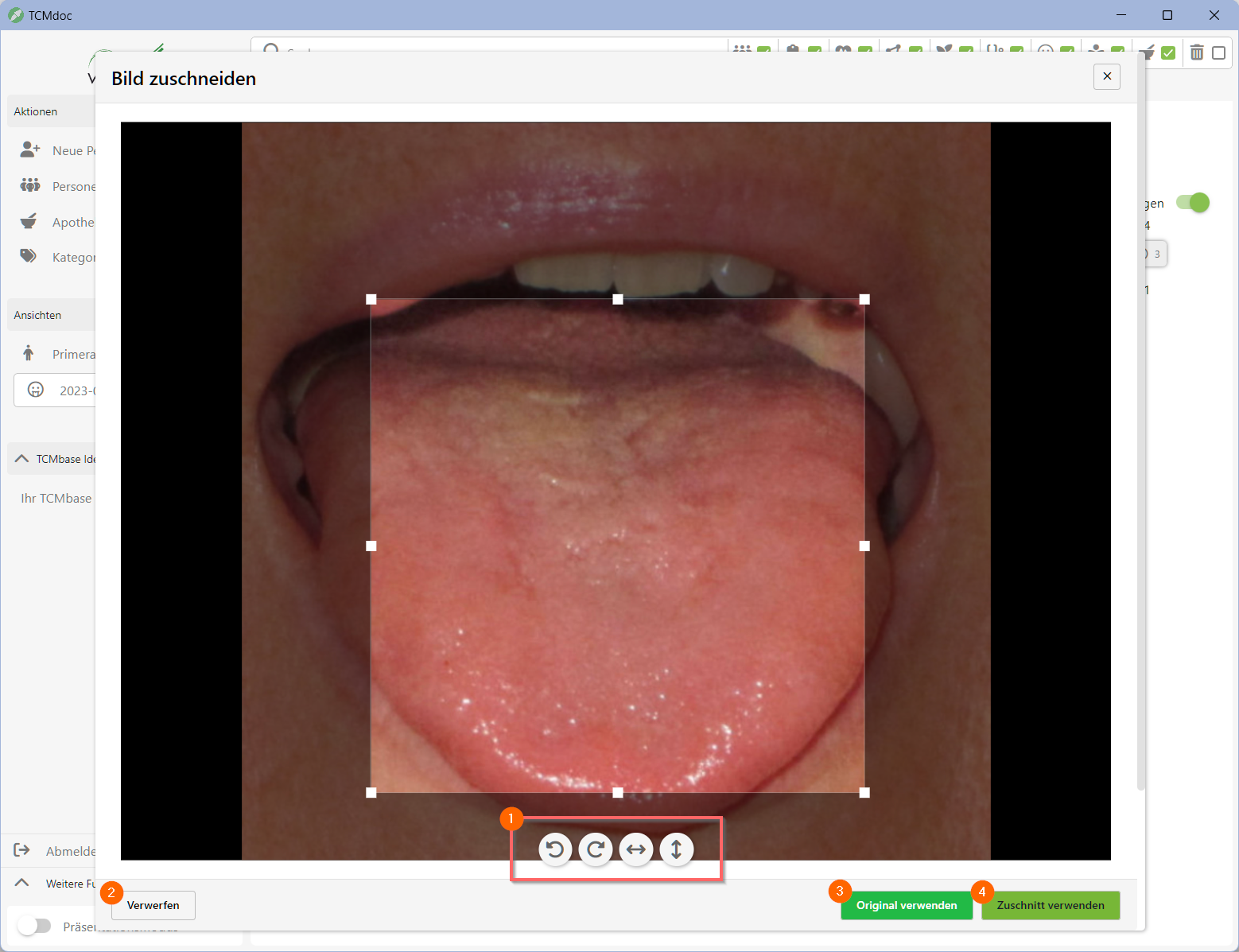Image resolution: width=1239 pixels, height=952 pixels.
Task: Rotate image counterclockwise
Action: (x=555, y=849)
